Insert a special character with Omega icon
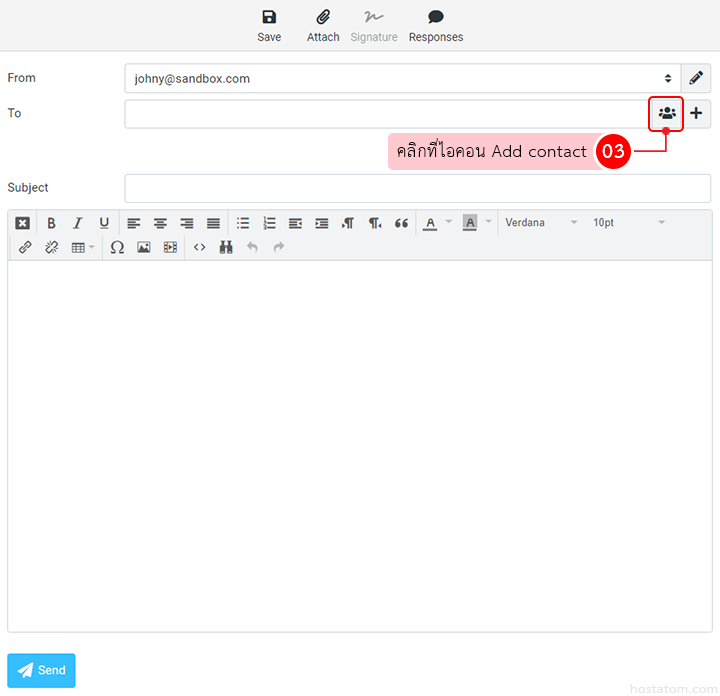720x696 pixels. (x=117, y=247)
